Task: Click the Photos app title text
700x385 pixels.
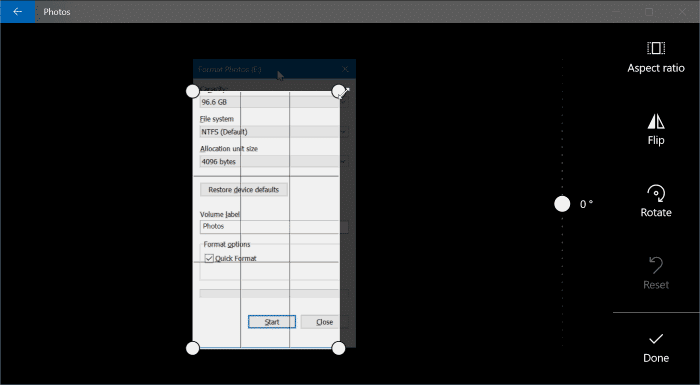Action: 57,12
